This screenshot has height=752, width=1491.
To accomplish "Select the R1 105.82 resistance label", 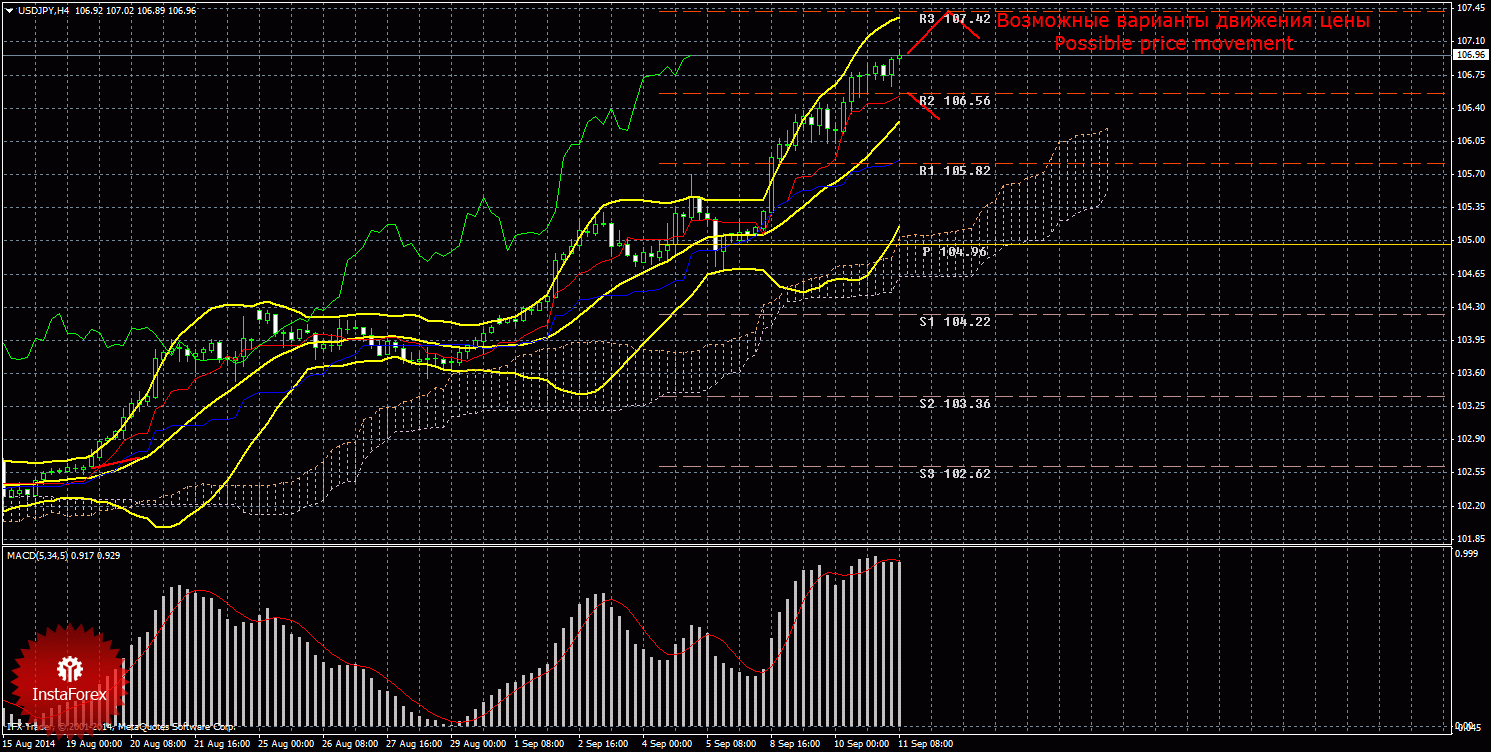I will coord(954,171).
